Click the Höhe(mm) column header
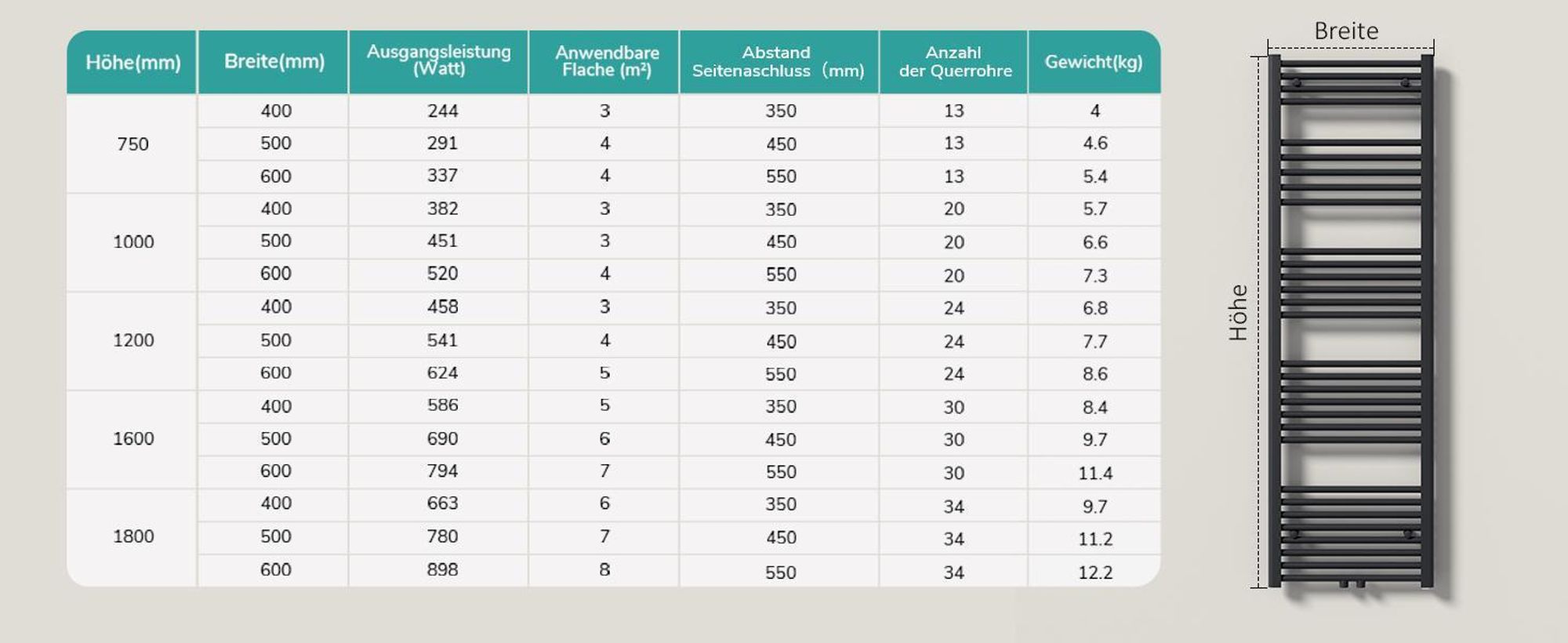Image resolution: width=1568 pixels, height=643 pixels. pyautogui.click(x=132, y=62)
